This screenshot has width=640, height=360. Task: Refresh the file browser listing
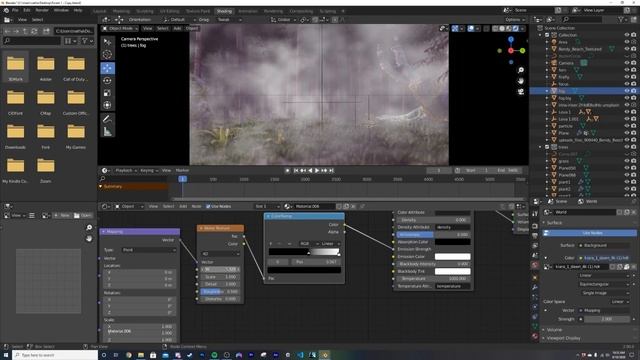tap(34, 31)
